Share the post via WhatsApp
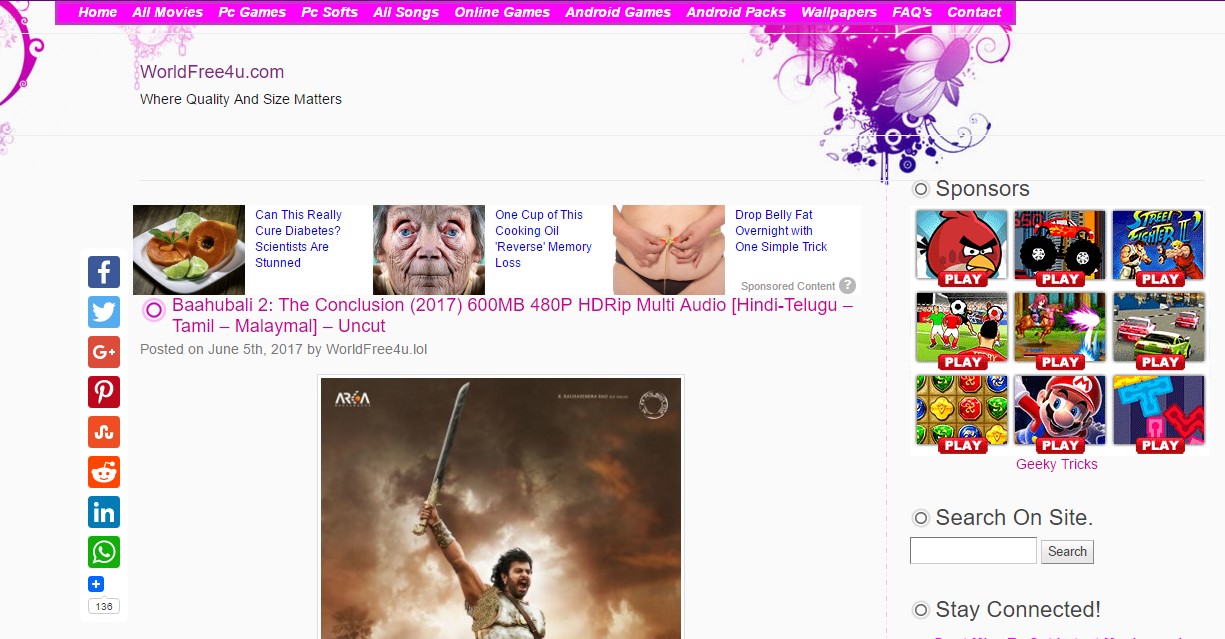This screenshot has height=639, width=1225. click(x=104, y=552)
